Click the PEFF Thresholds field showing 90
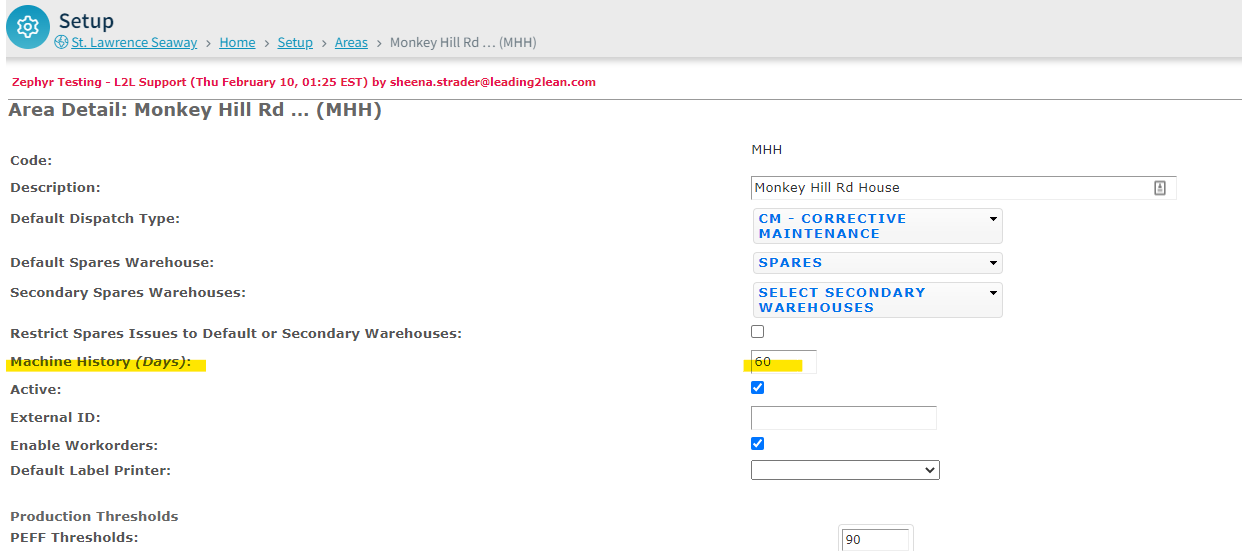 coord(875,540)
